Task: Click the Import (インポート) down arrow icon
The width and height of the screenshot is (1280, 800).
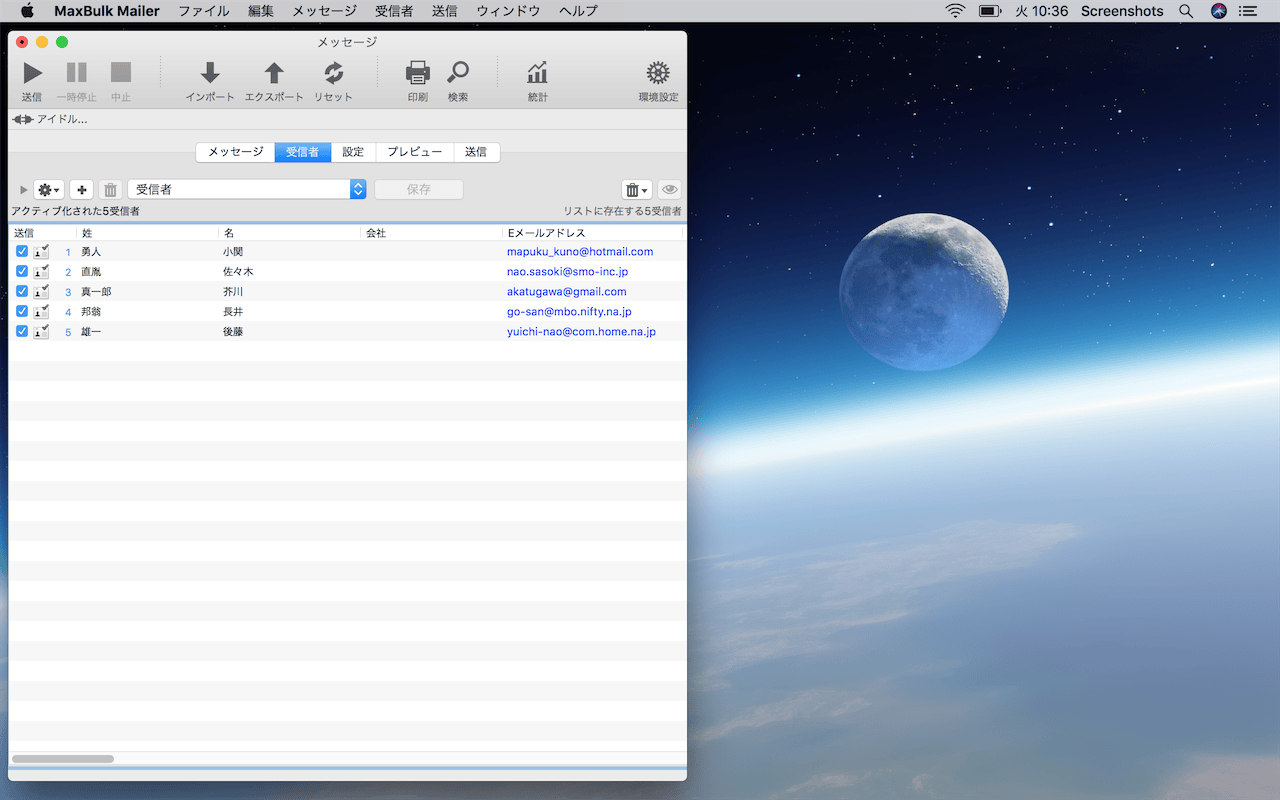Action: click(210, 73)
